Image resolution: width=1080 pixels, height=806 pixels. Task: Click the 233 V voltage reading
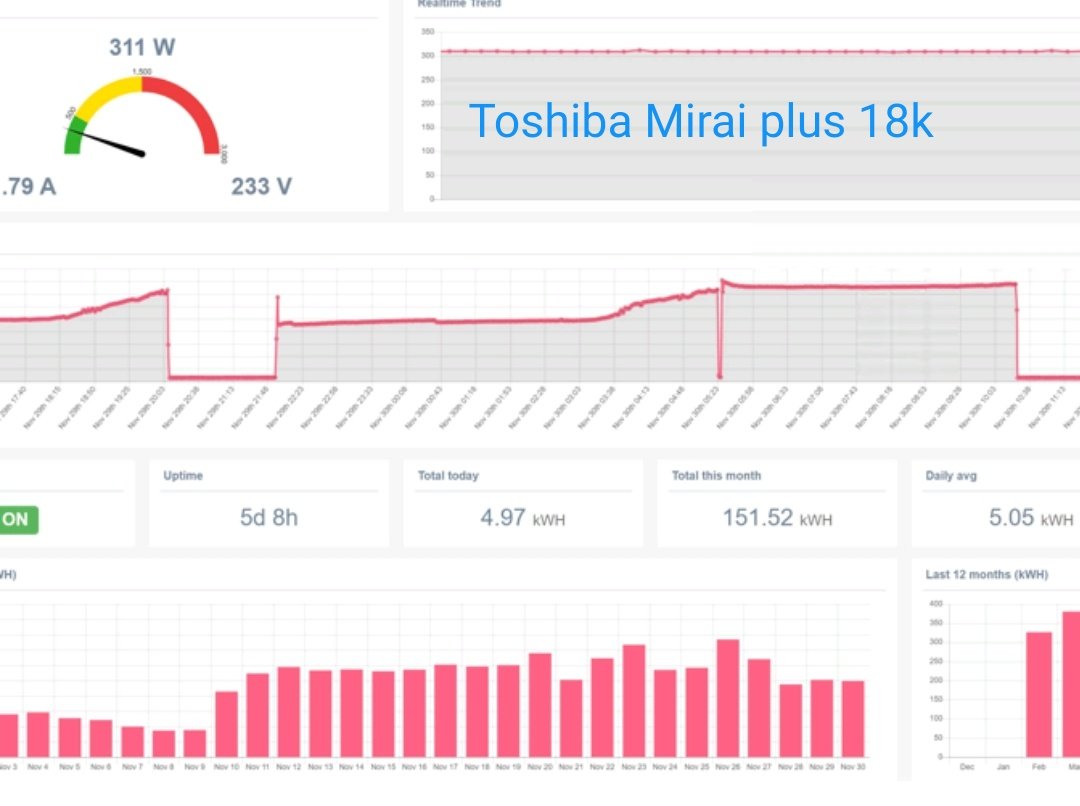pos(261,186)
